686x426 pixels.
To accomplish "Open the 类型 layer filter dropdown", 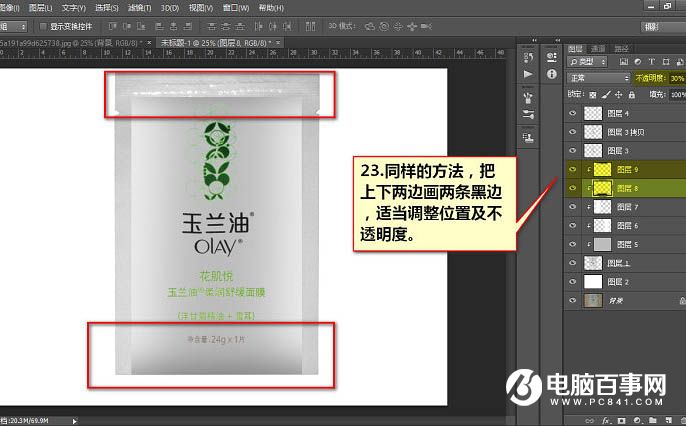I will [587, 62].
